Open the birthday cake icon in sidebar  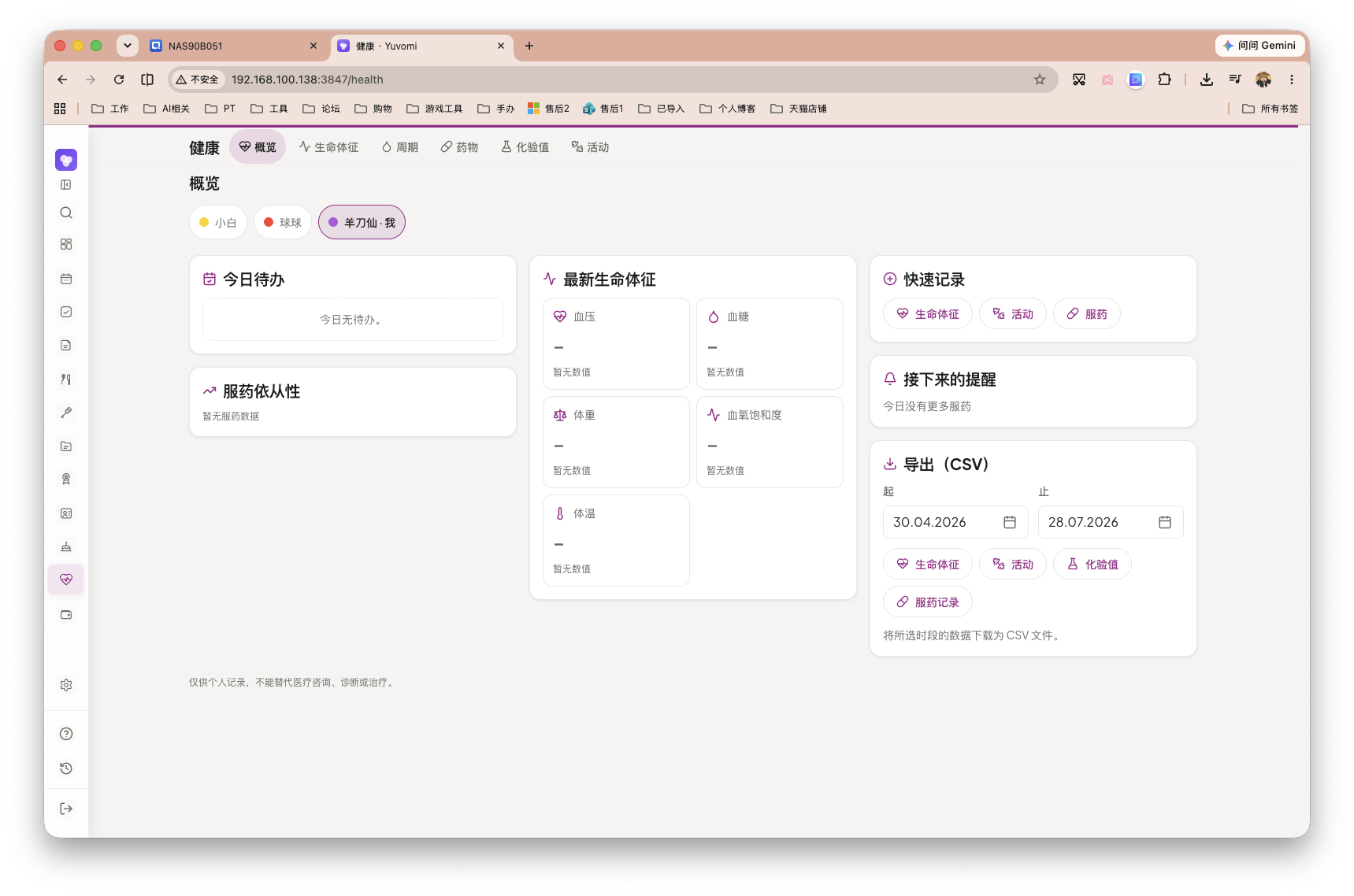click(x=66, y=546)
